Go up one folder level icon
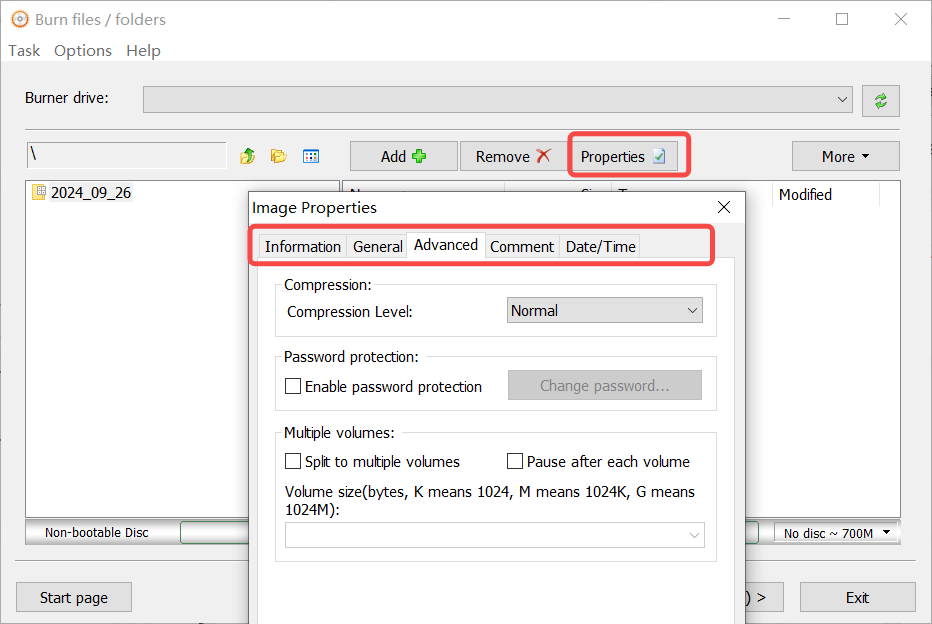 (247, 156)
